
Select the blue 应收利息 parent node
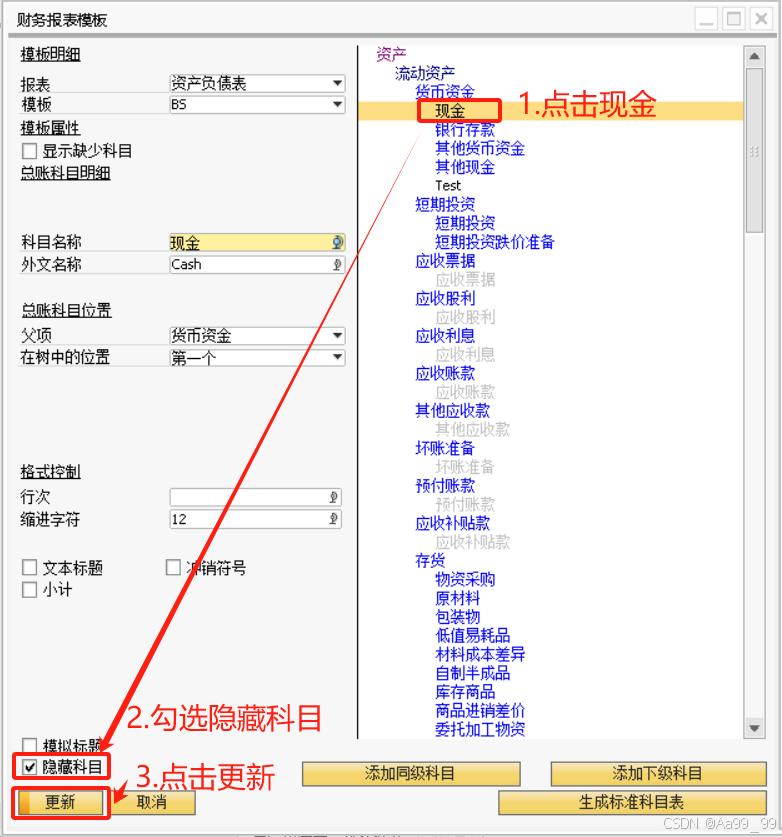pyautogui.click(x=445, y=336)
